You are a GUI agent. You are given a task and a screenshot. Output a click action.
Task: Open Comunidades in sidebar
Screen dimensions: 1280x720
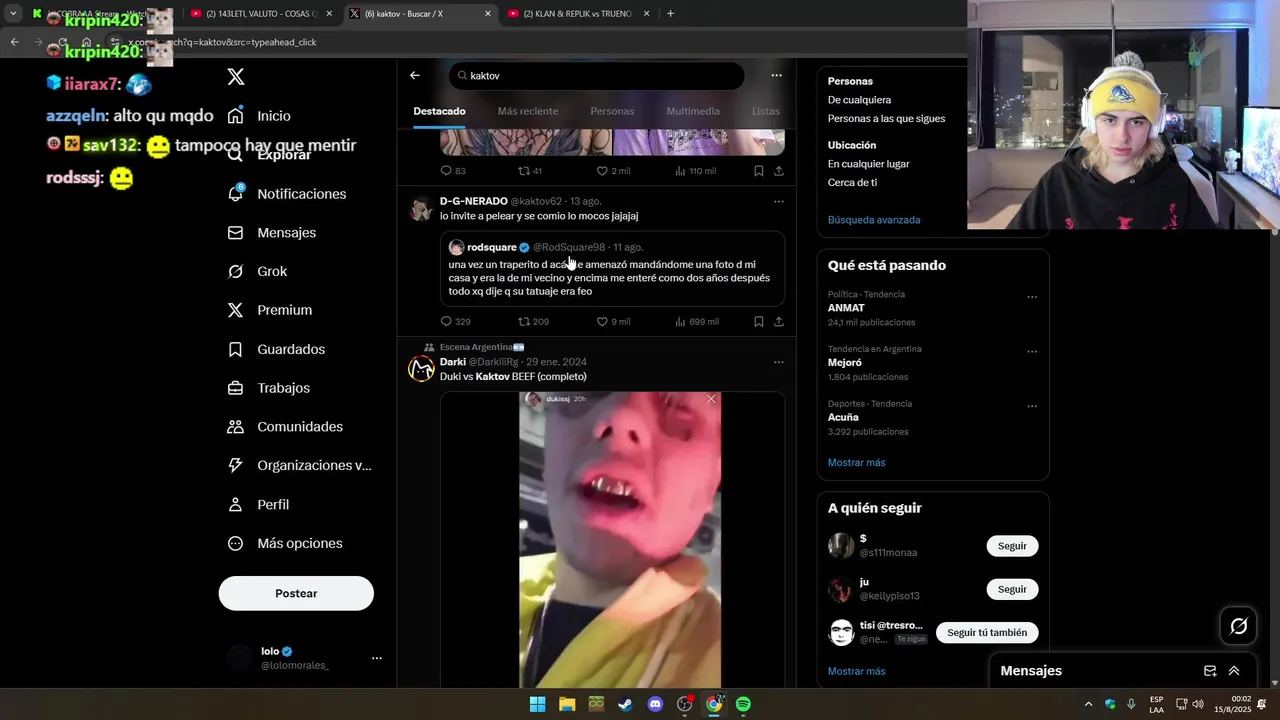click(284, 427)
